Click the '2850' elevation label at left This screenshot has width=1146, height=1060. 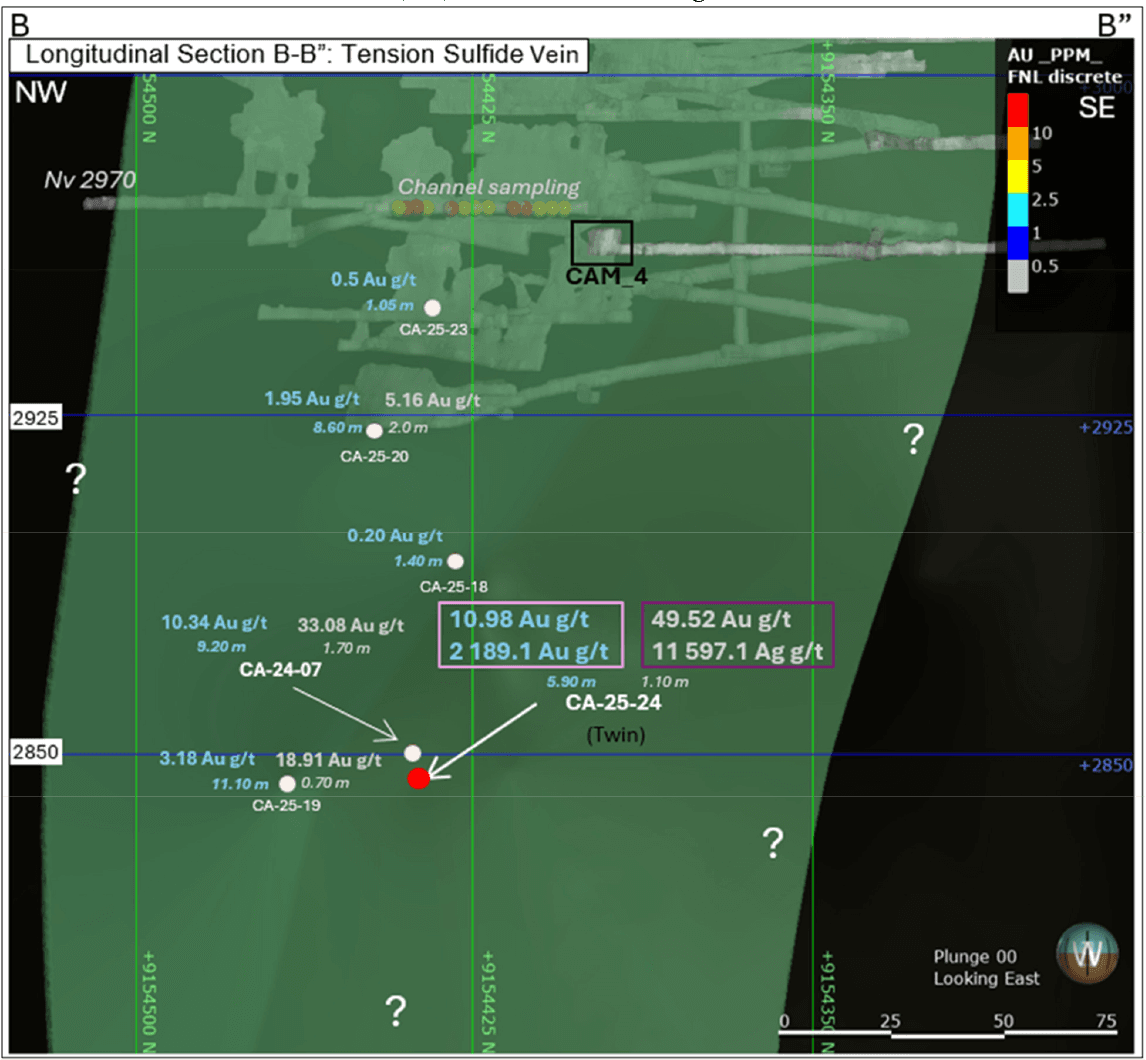[x=35, y=752]
